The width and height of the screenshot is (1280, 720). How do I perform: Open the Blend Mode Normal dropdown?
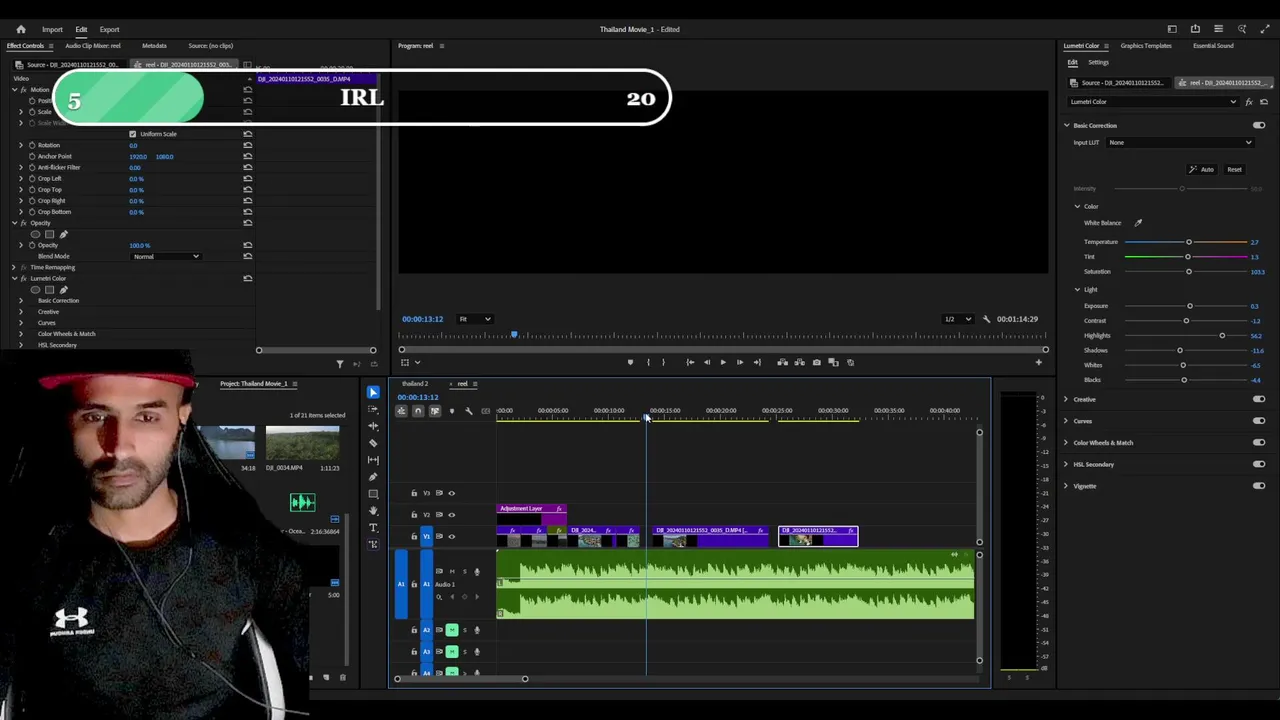click(x=166, y=257)
